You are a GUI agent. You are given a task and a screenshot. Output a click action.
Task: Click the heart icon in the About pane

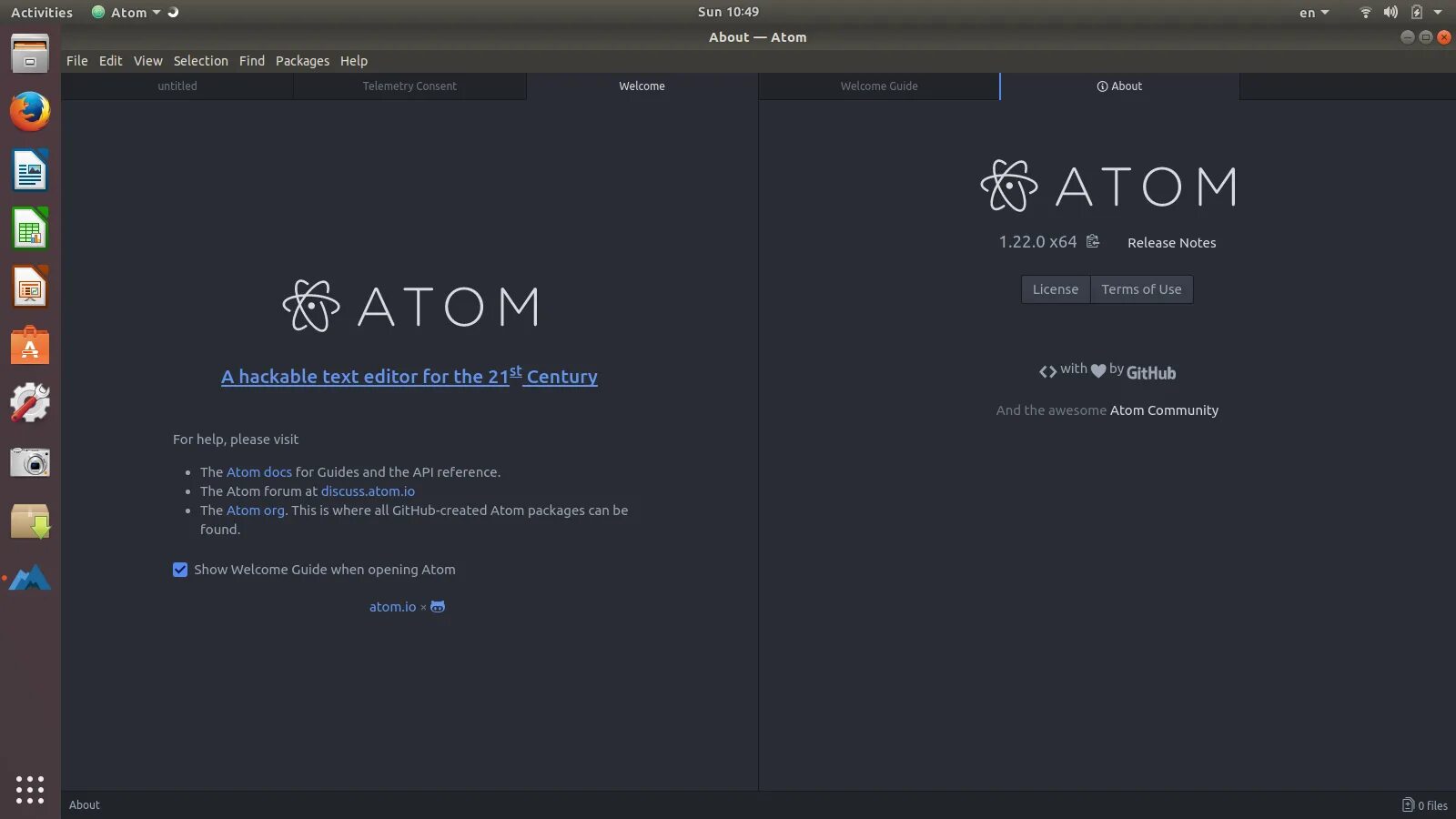coord(1098,370)
